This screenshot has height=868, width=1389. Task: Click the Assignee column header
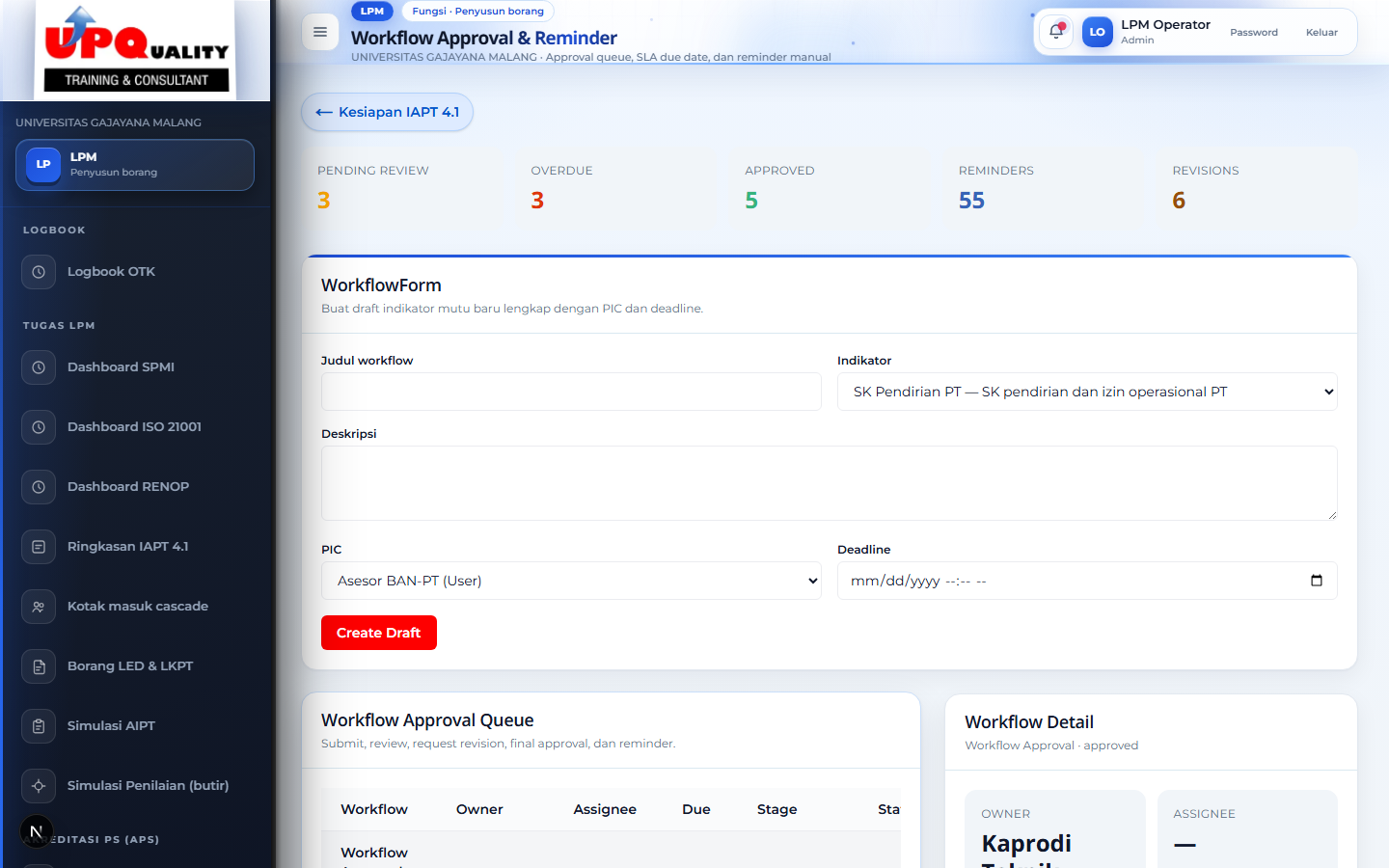click(x=605, y=809)
